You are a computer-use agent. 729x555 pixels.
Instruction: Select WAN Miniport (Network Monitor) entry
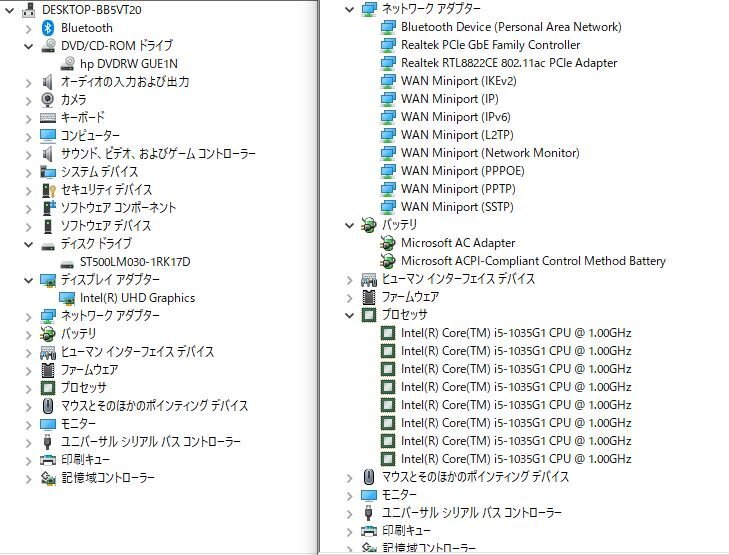click(490, 153)
